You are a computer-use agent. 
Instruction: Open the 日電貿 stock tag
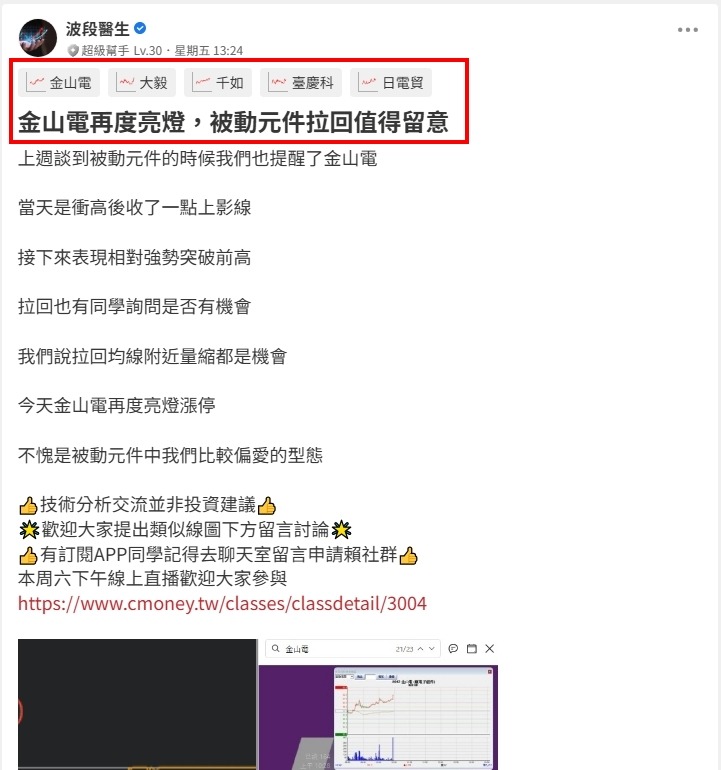click(x=391, y=82)
